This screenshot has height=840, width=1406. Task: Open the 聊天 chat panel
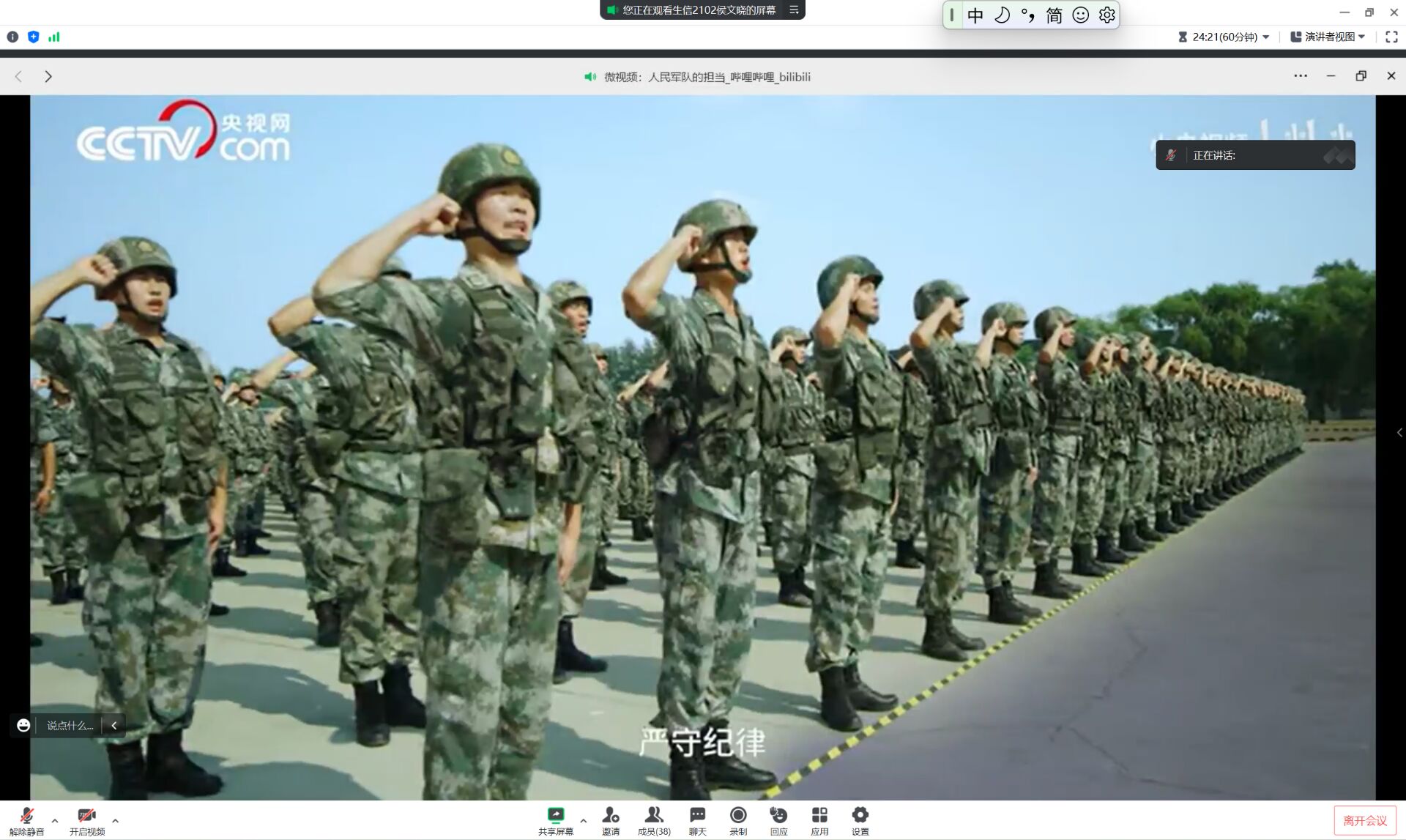(x=698, y=821)
